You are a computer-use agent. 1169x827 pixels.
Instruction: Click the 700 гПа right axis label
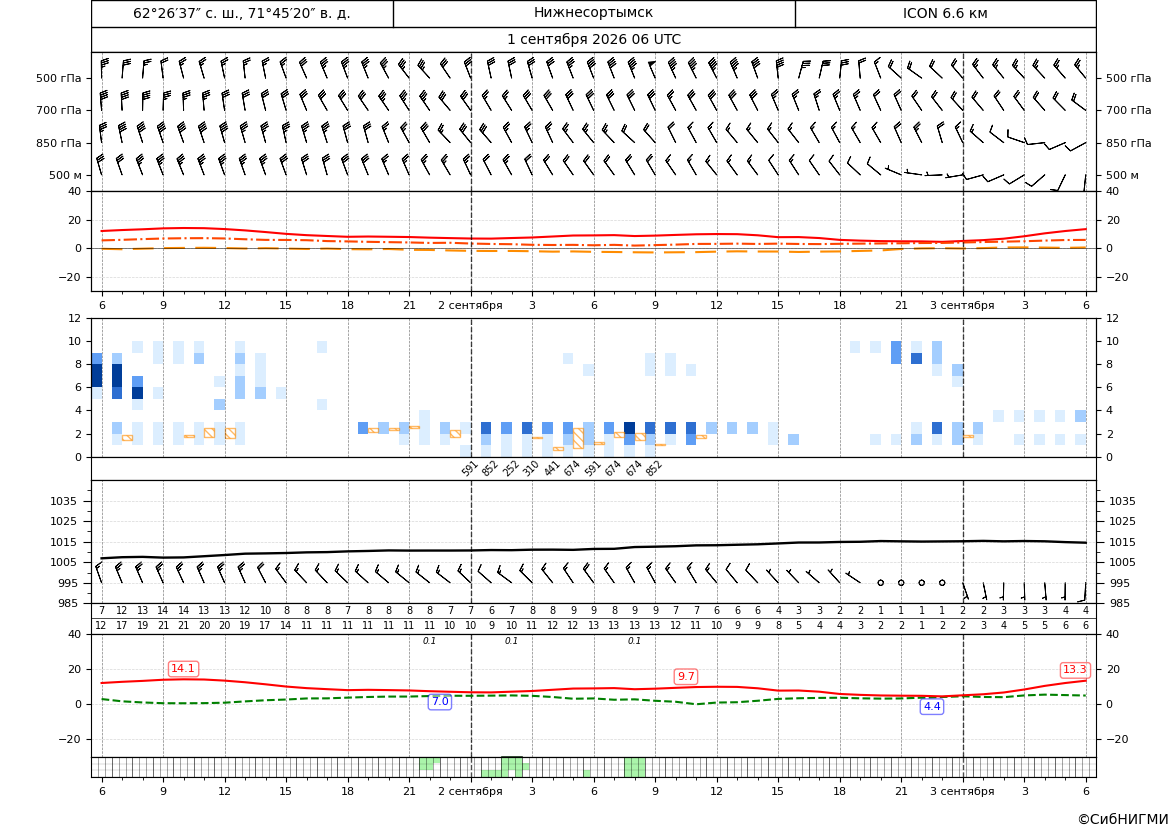1129,110
